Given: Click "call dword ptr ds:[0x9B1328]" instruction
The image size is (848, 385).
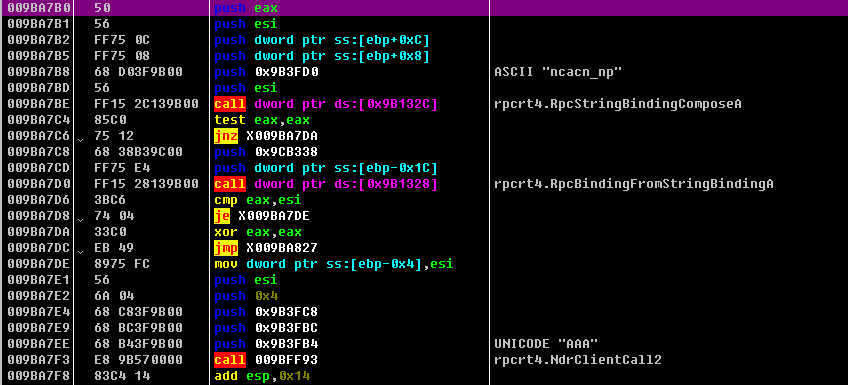Looking at the screenshot, I should 326,184.
